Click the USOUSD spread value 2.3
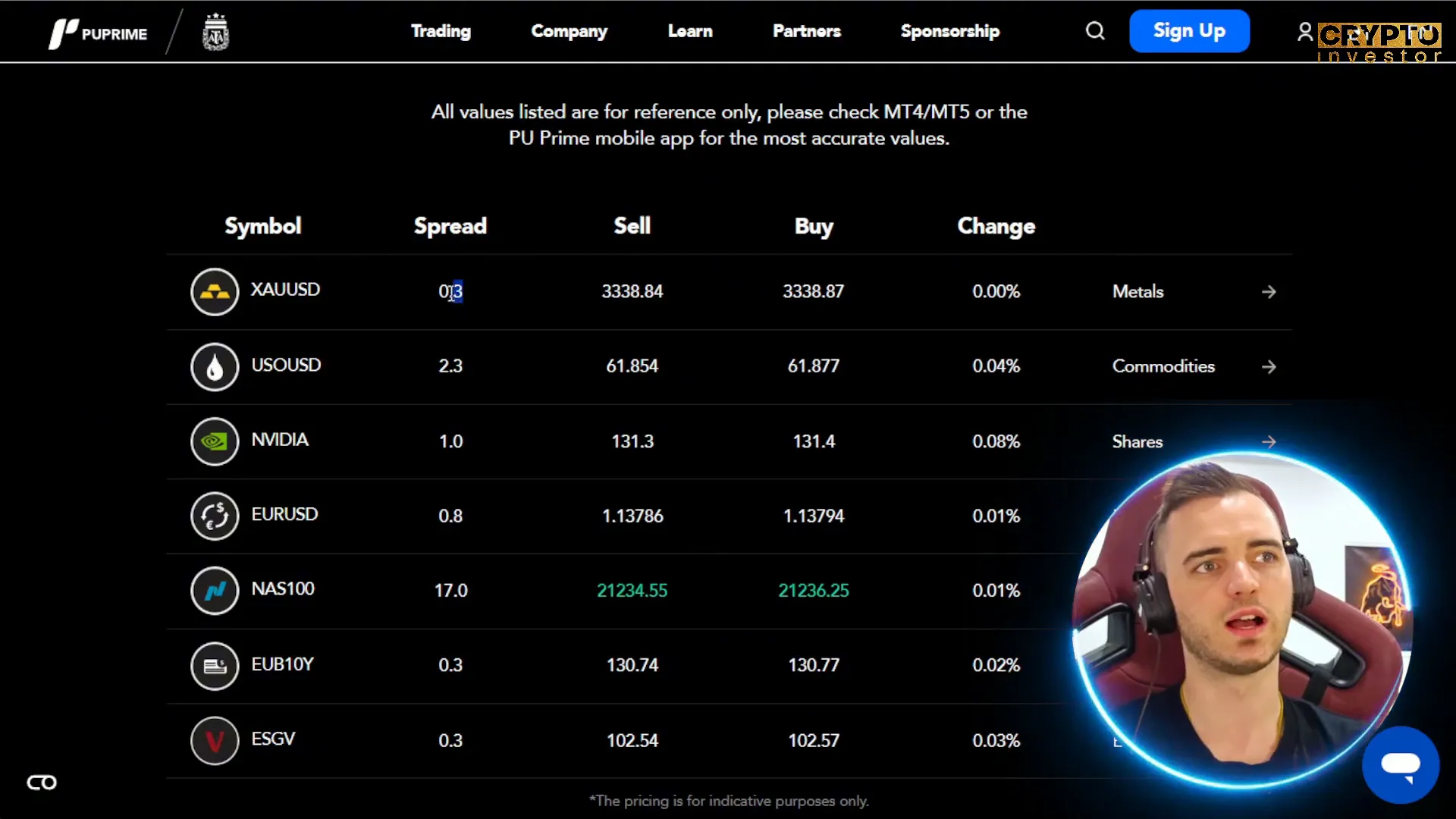1456x819 pixels. [450, 366]
